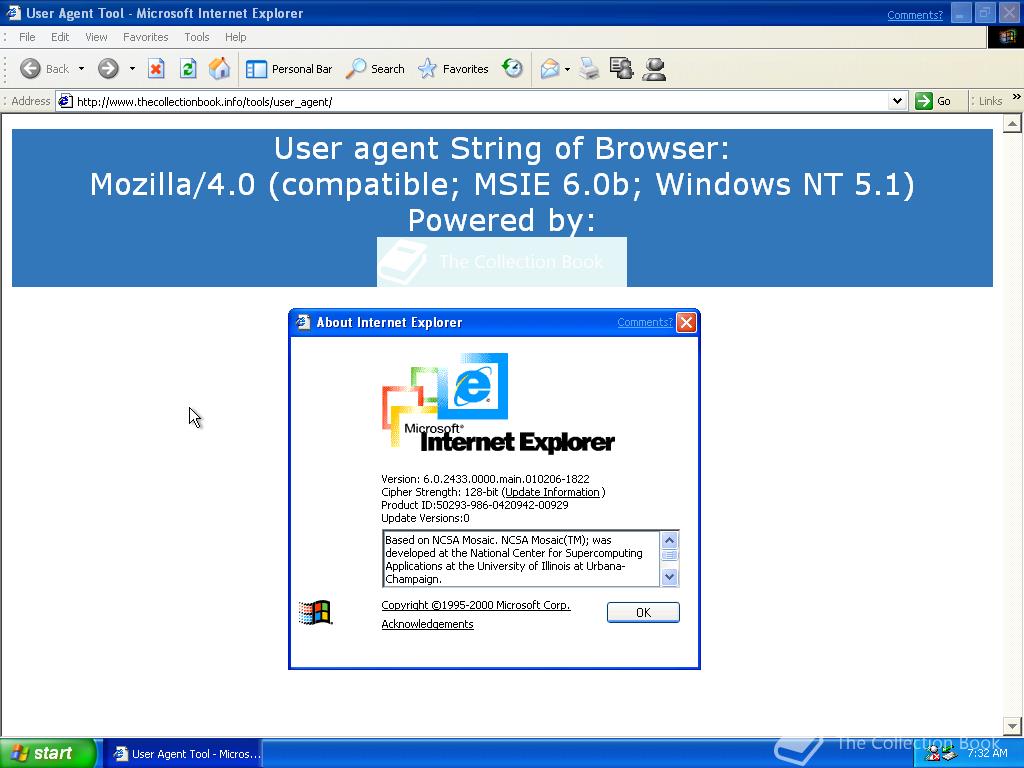1024x768 pixels.
Task: Expand the Address bar dropdown
Action: point(897,101)
